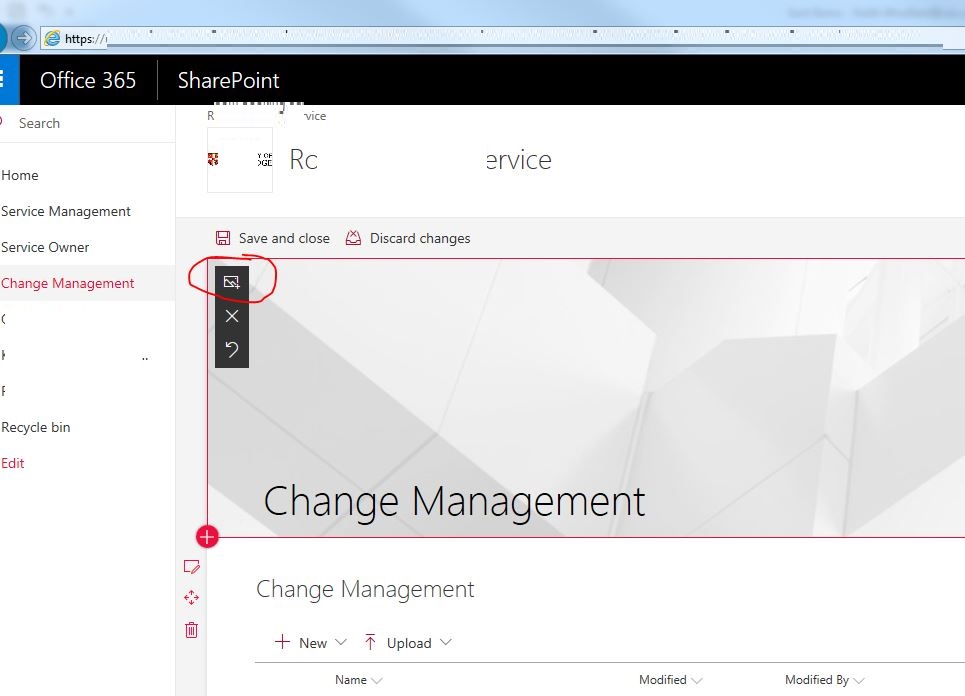This screenshot has height=696, width=965.
Task: Click Edit link in the left navigation
Action: click(12, 463)
